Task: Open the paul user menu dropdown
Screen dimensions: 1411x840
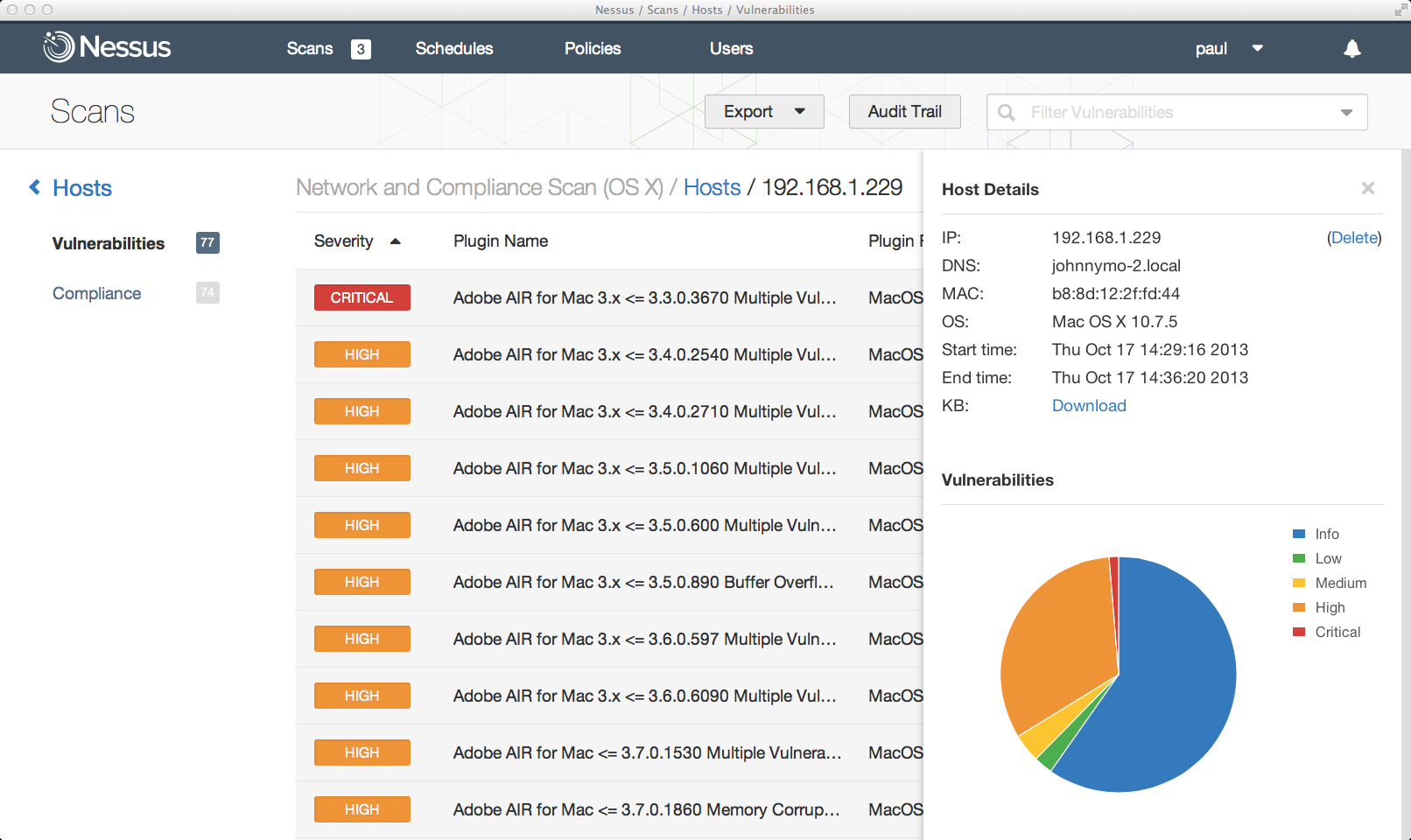Action: pos(1258,48)
